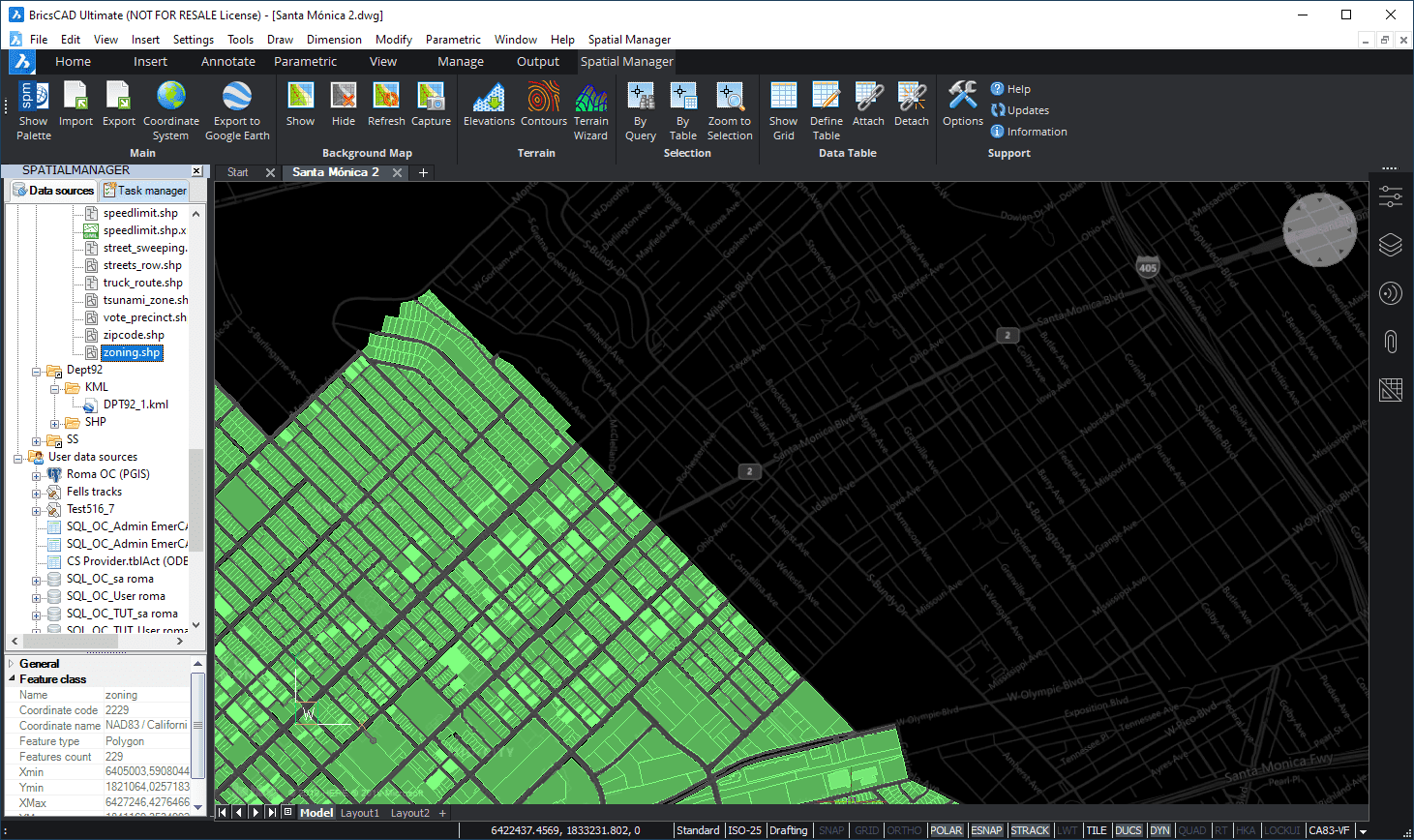Open the Show Grid data table
Viewport: 1414px width, 840px height.
click(x=783, y=110)
